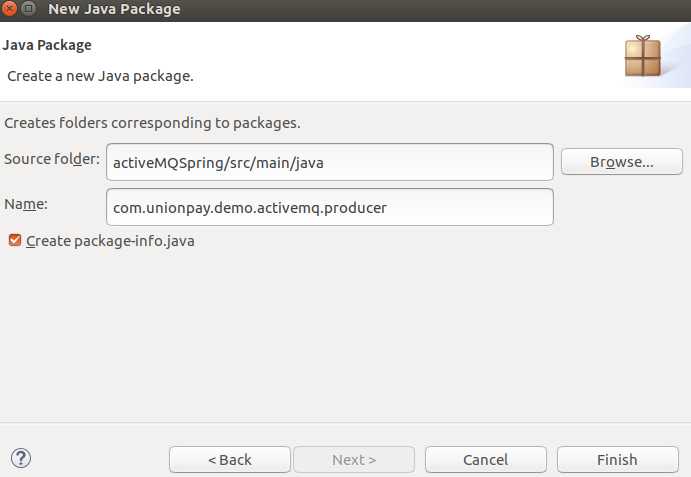Click the 'Create a new Java package.' description

[100, 75]
